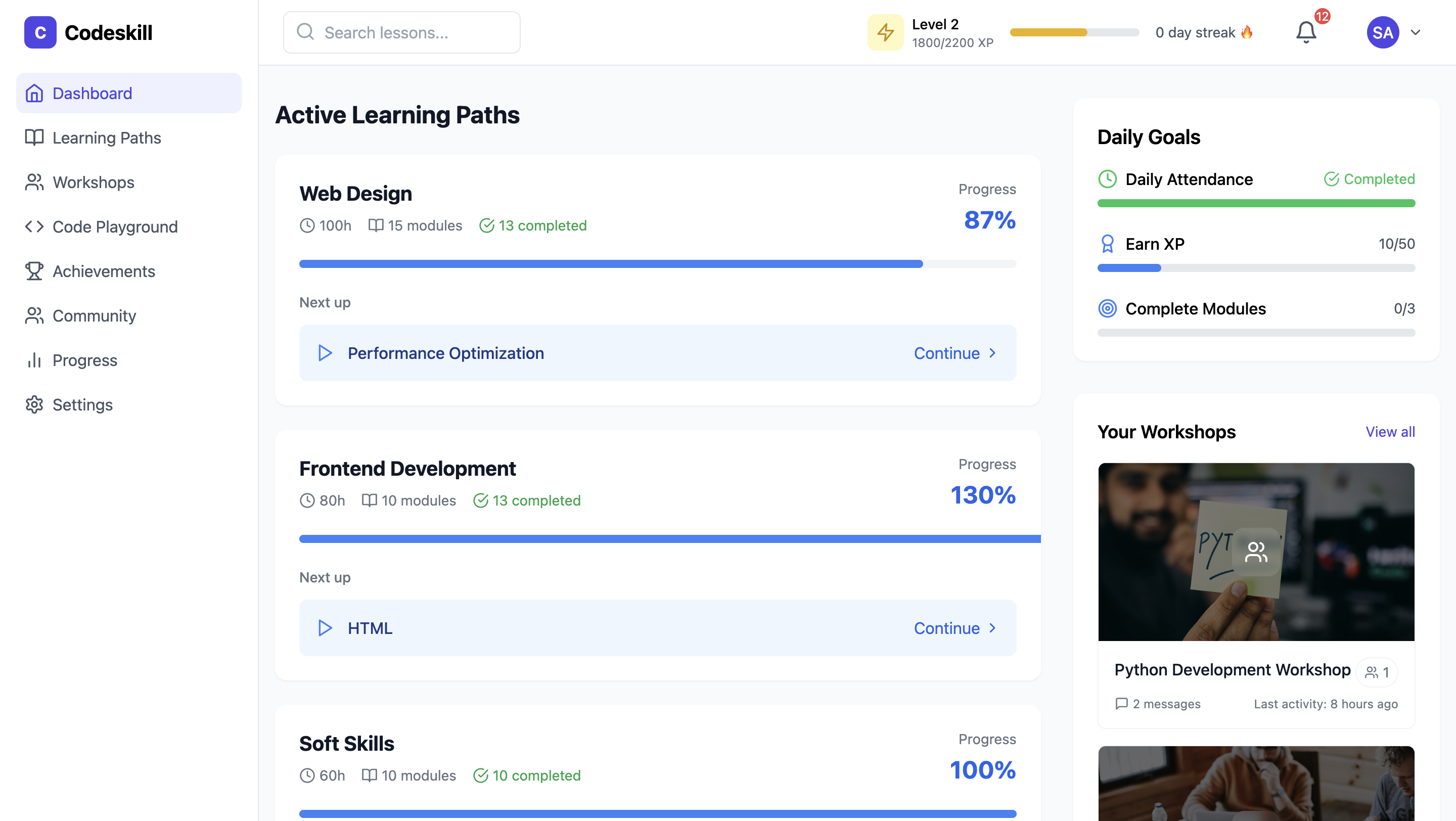Click the chevron next to HTML Continue
The height and width of the screenshot is (821, 1456).
pos(992,628)
